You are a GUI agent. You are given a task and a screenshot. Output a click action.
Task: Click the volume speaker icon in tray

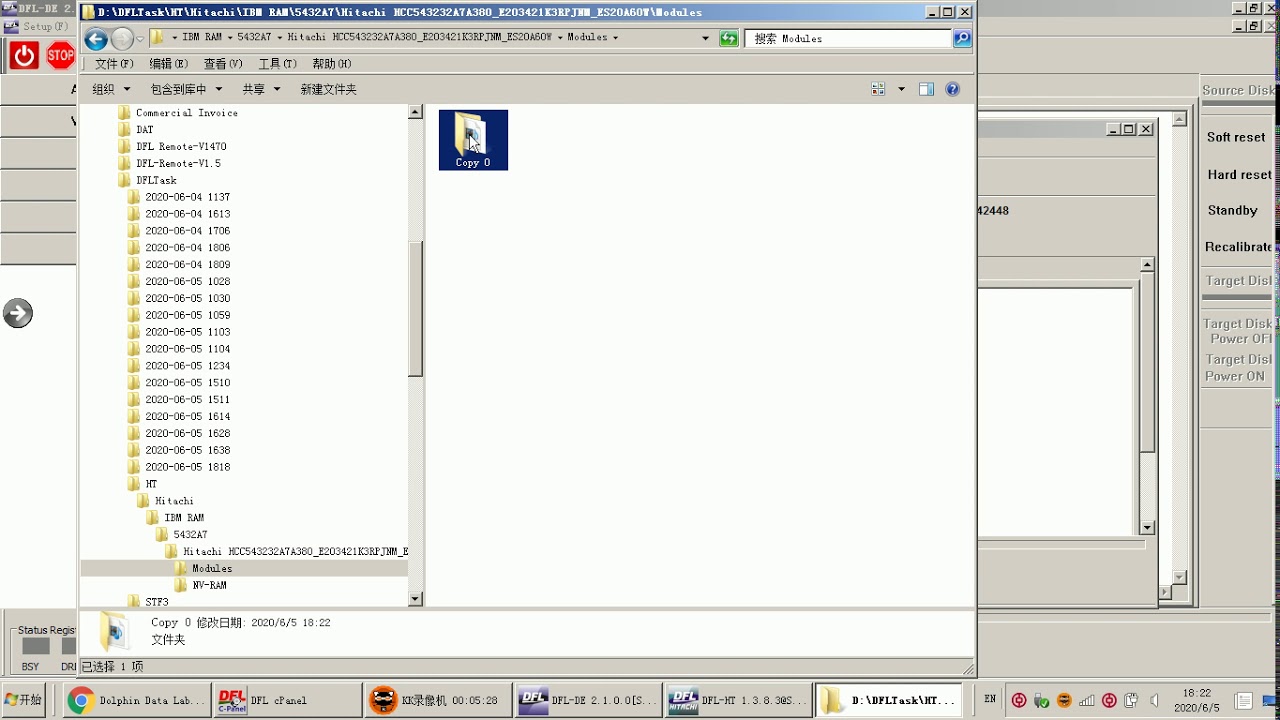pos(1154,700)
